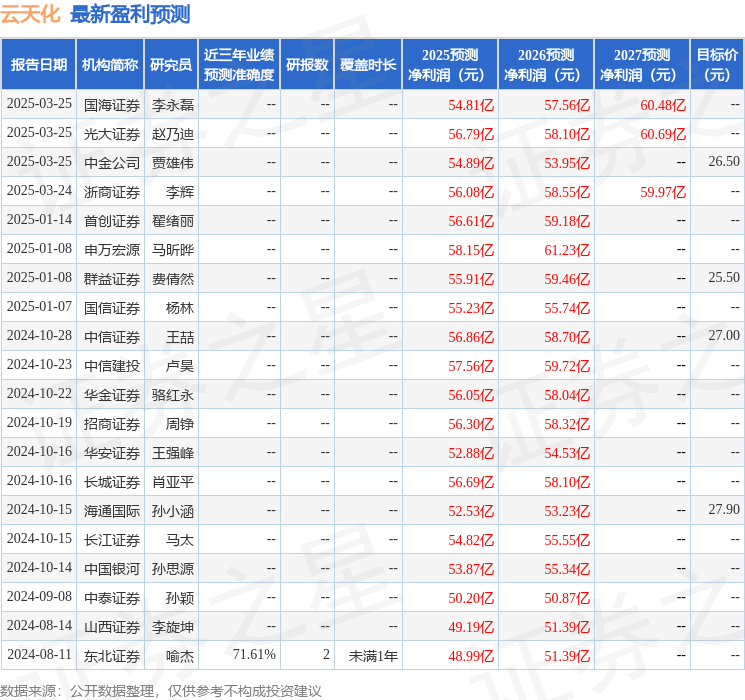Click the 近三年业绩预测准确度 column header
The width and height of the screenshot is (745, 700).
point(239,65)
